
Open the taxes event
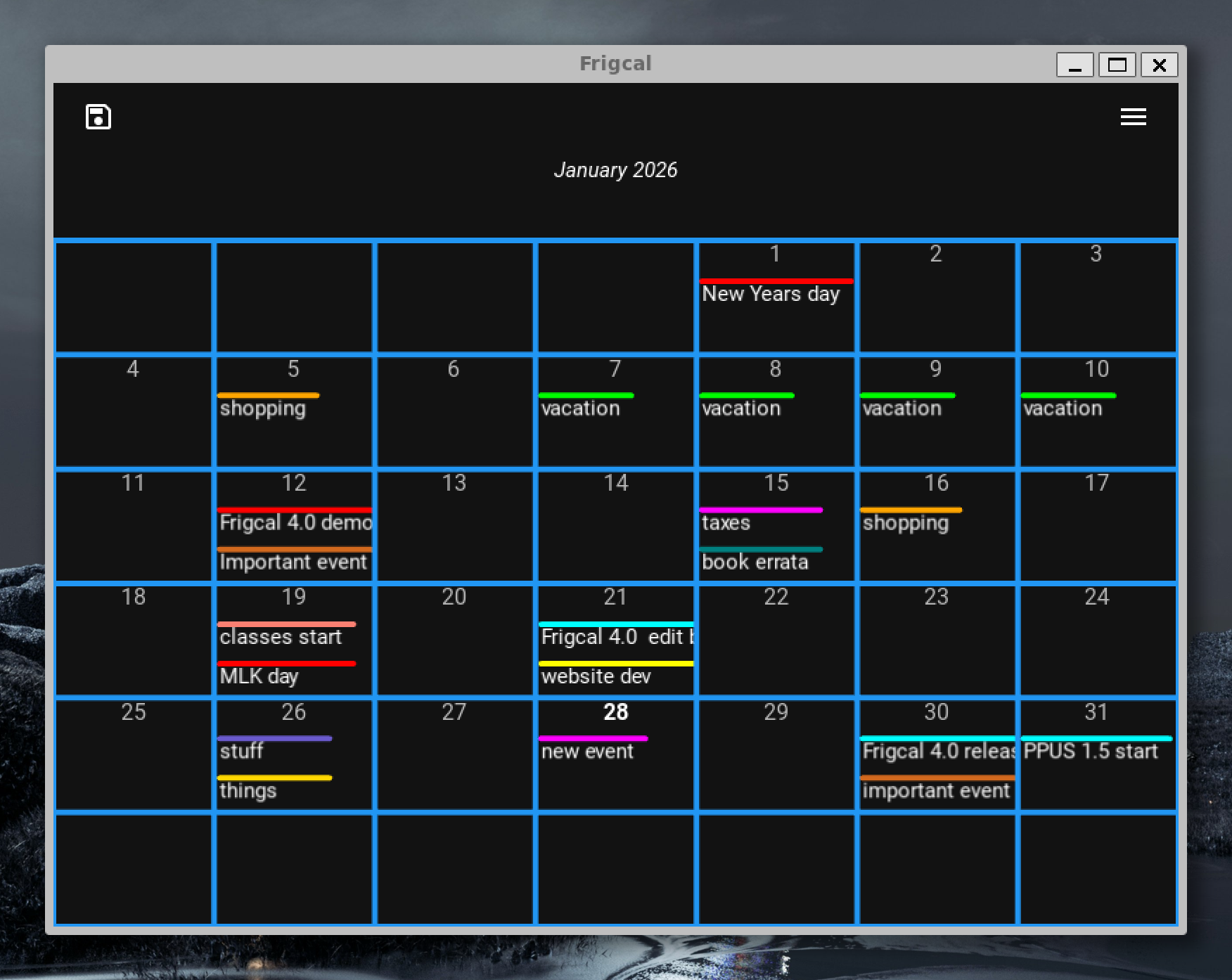pyautogui.click(x=761, y=522)
